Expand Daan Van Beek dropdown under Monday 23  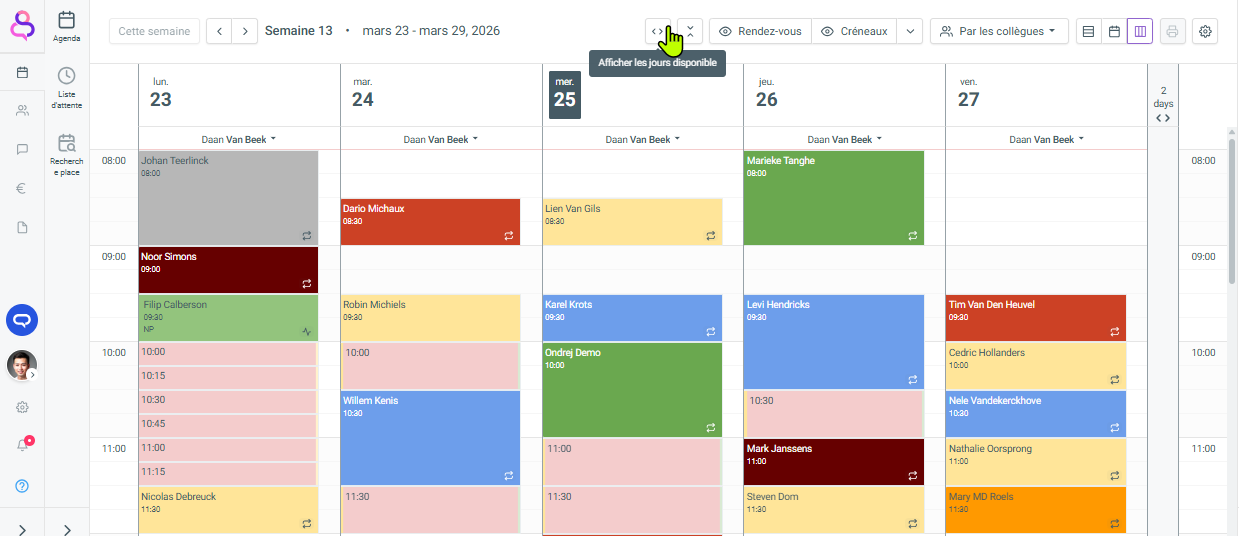(239, 139)
